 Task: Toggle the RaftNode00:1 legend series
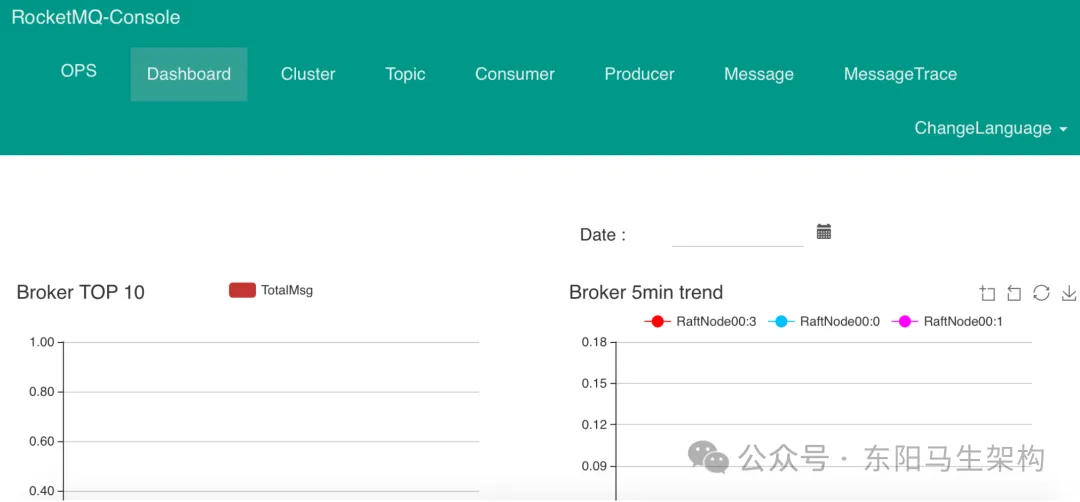pos(947,321)
